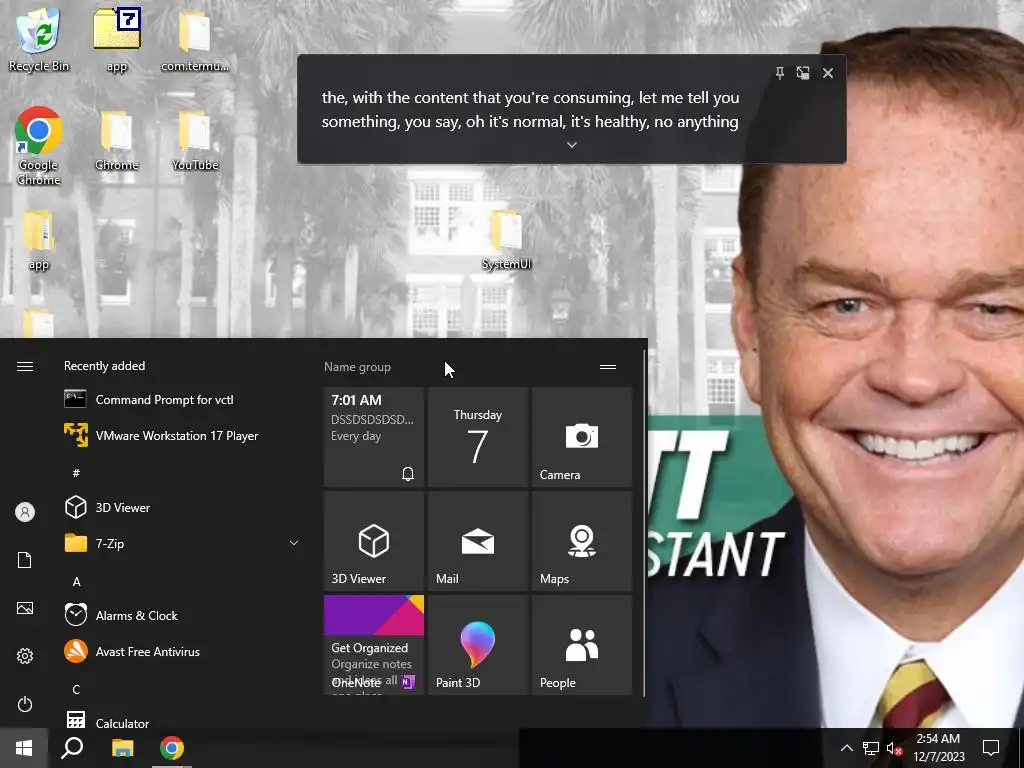The height and width of the screenshot is (768, 1024).
Task: Click the A letter header in app list
Action: (x=76, y=582)
